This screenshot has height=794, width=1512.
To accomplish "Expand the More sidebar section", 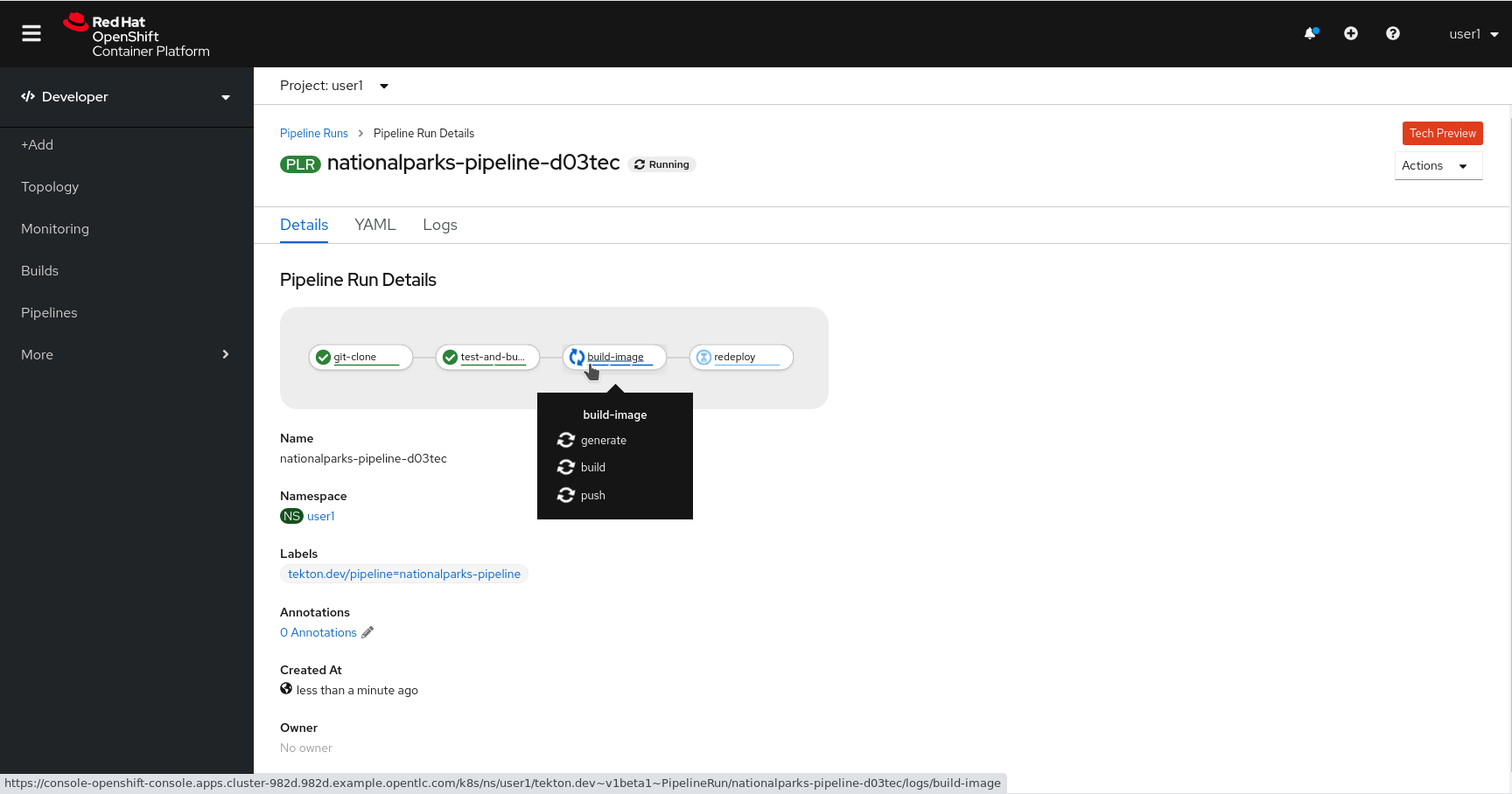I will (126, 354).
